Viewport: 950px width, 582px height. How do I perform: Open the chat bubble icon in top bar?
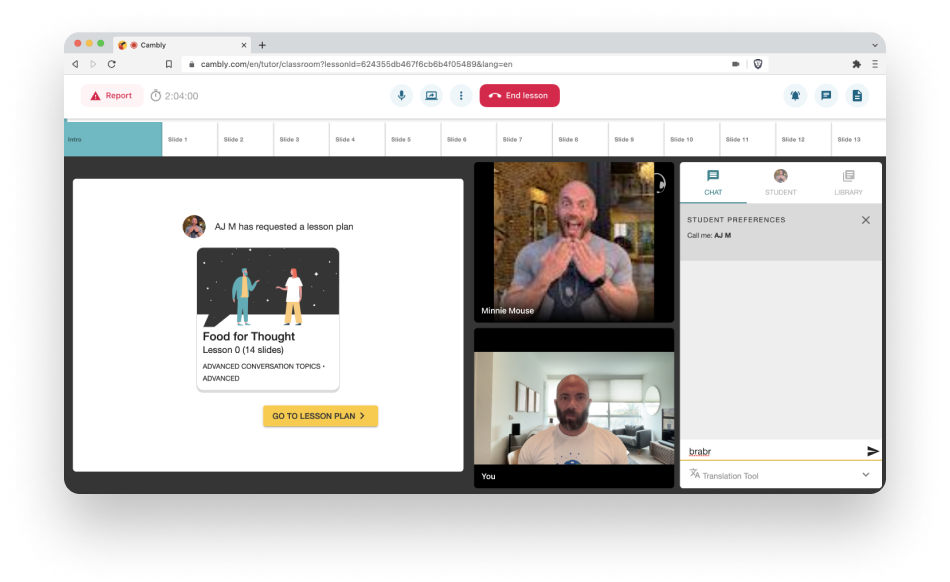point(826,96)
